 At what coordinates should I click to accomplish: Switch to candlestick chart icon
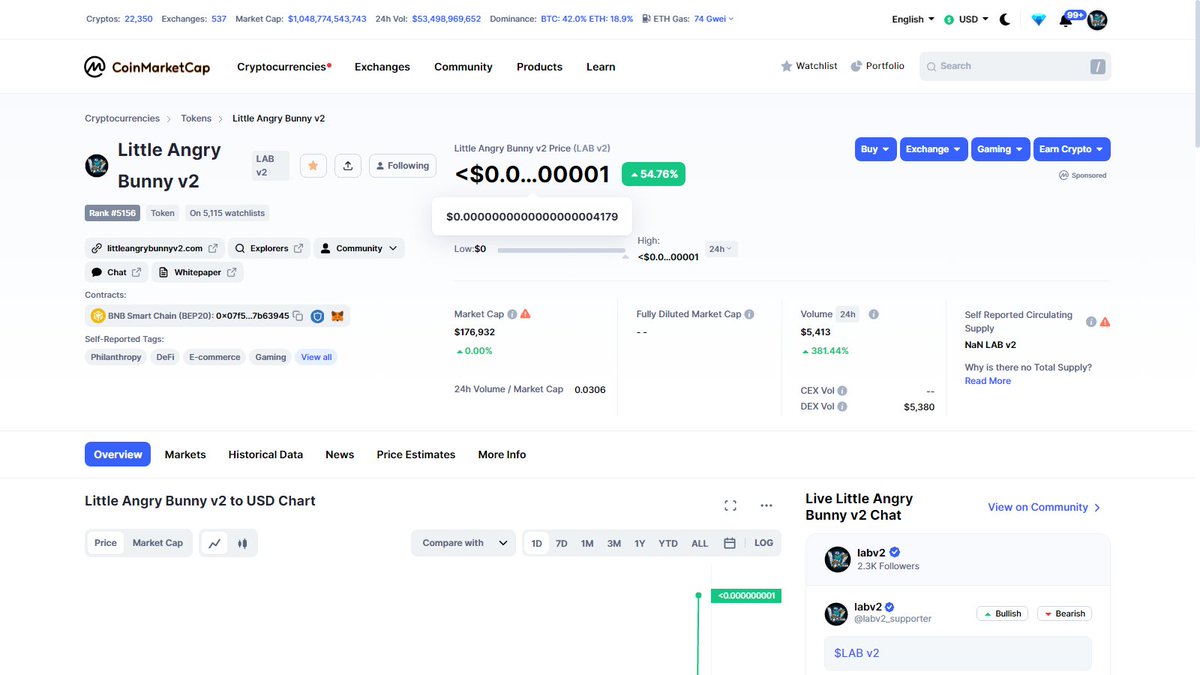tap(242, 543)
